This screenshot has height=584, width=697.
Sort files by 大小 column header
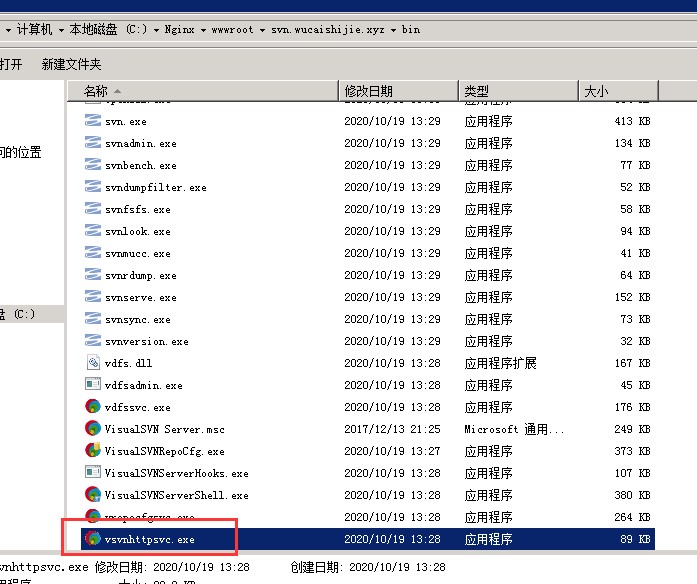coord(594,91)
